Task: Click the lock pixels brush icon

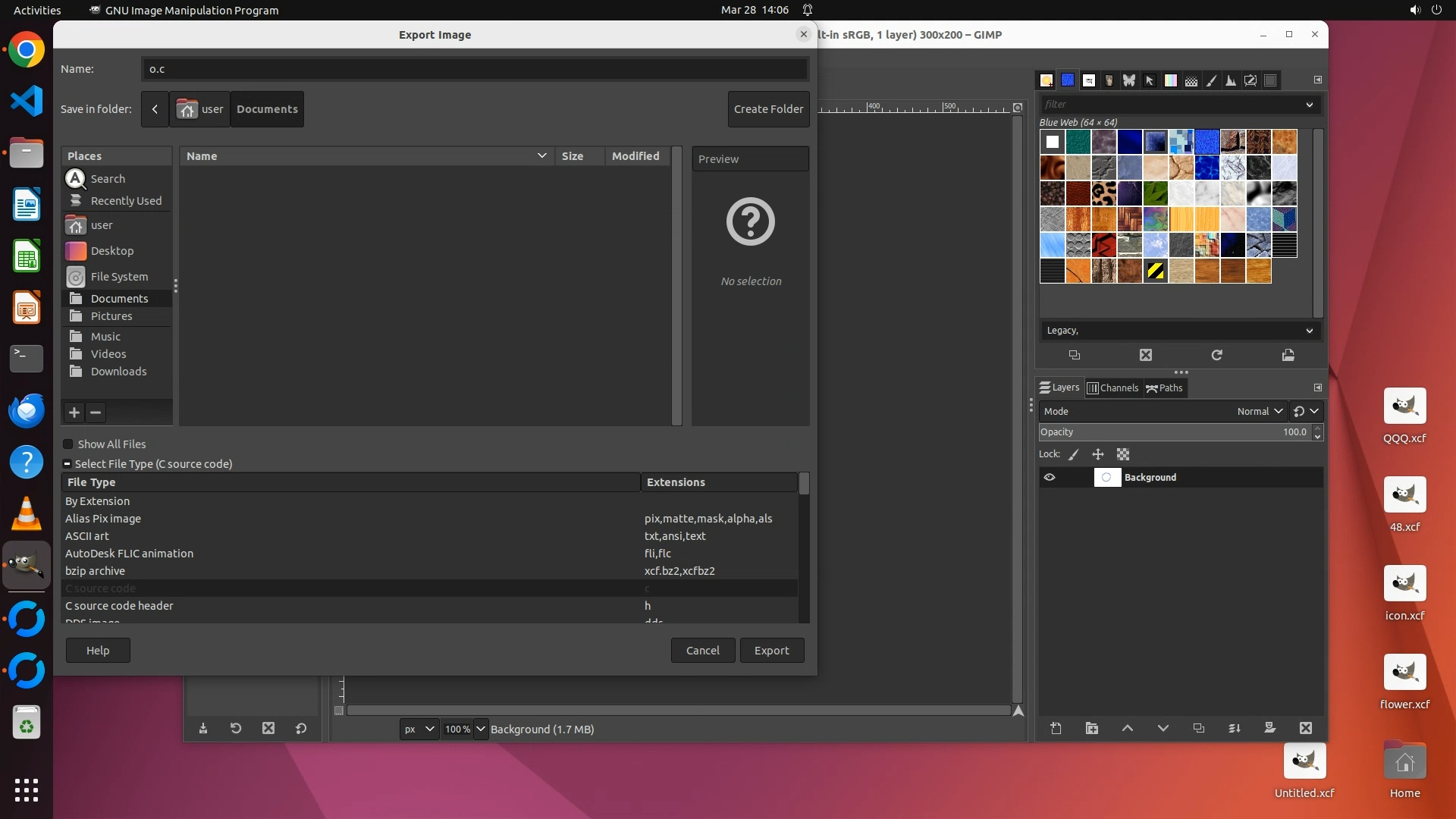Action: [x=1073, y=454]
